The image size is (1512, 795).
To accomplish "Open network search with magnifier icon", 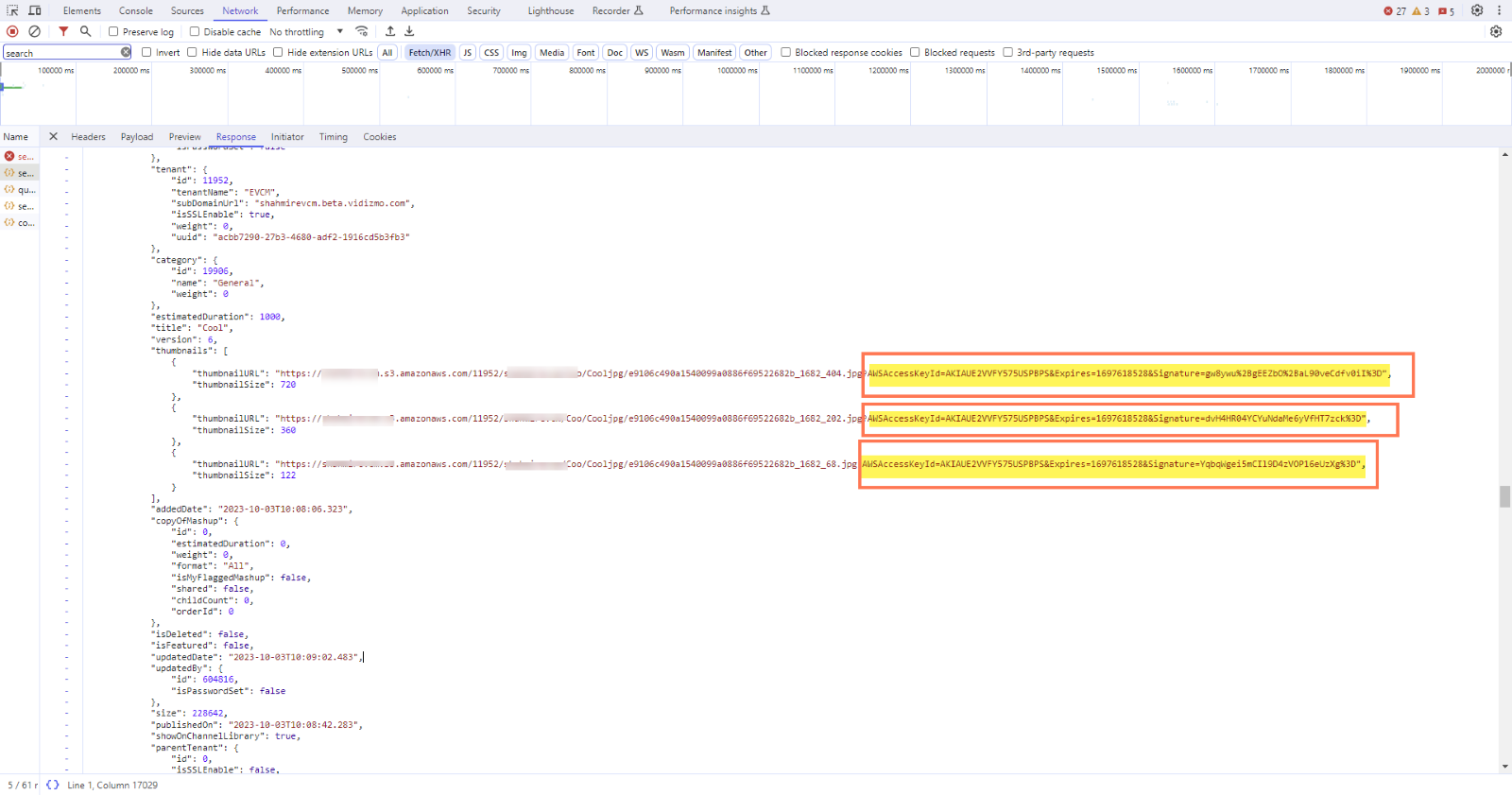I will (x=85, y=31).
